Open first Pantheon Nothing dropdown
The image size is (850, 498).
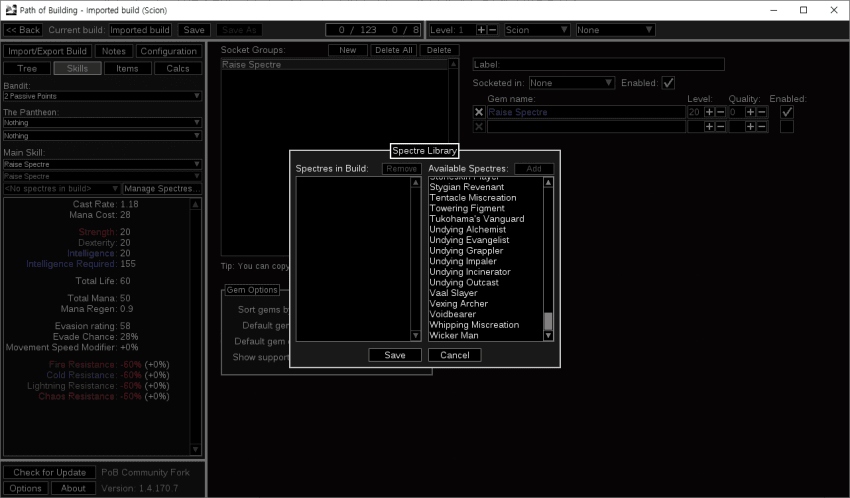pyautogui.click(x=102, y=122)
